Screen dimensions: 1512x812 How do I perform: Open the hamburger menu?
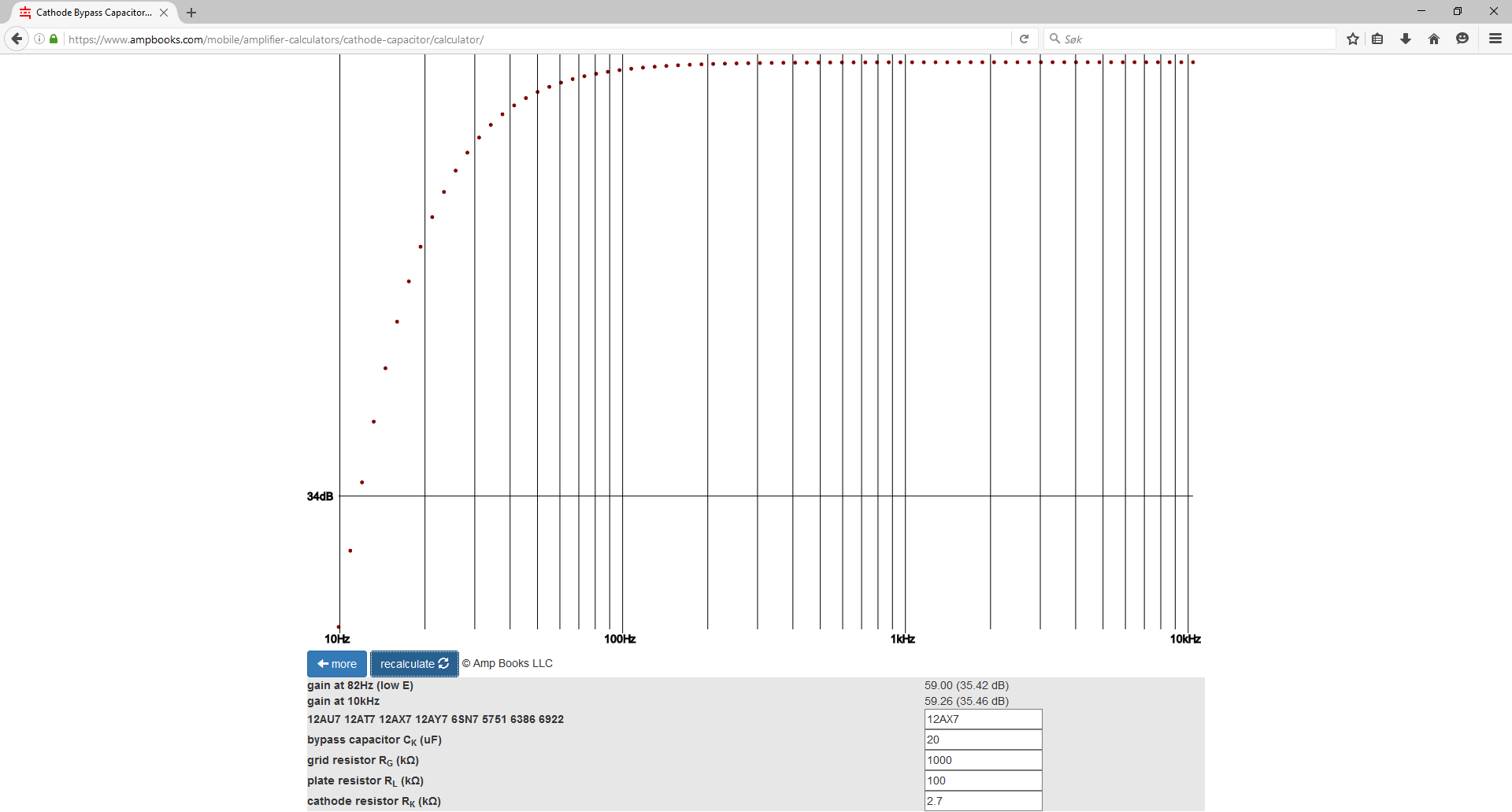click(1495, 39)
